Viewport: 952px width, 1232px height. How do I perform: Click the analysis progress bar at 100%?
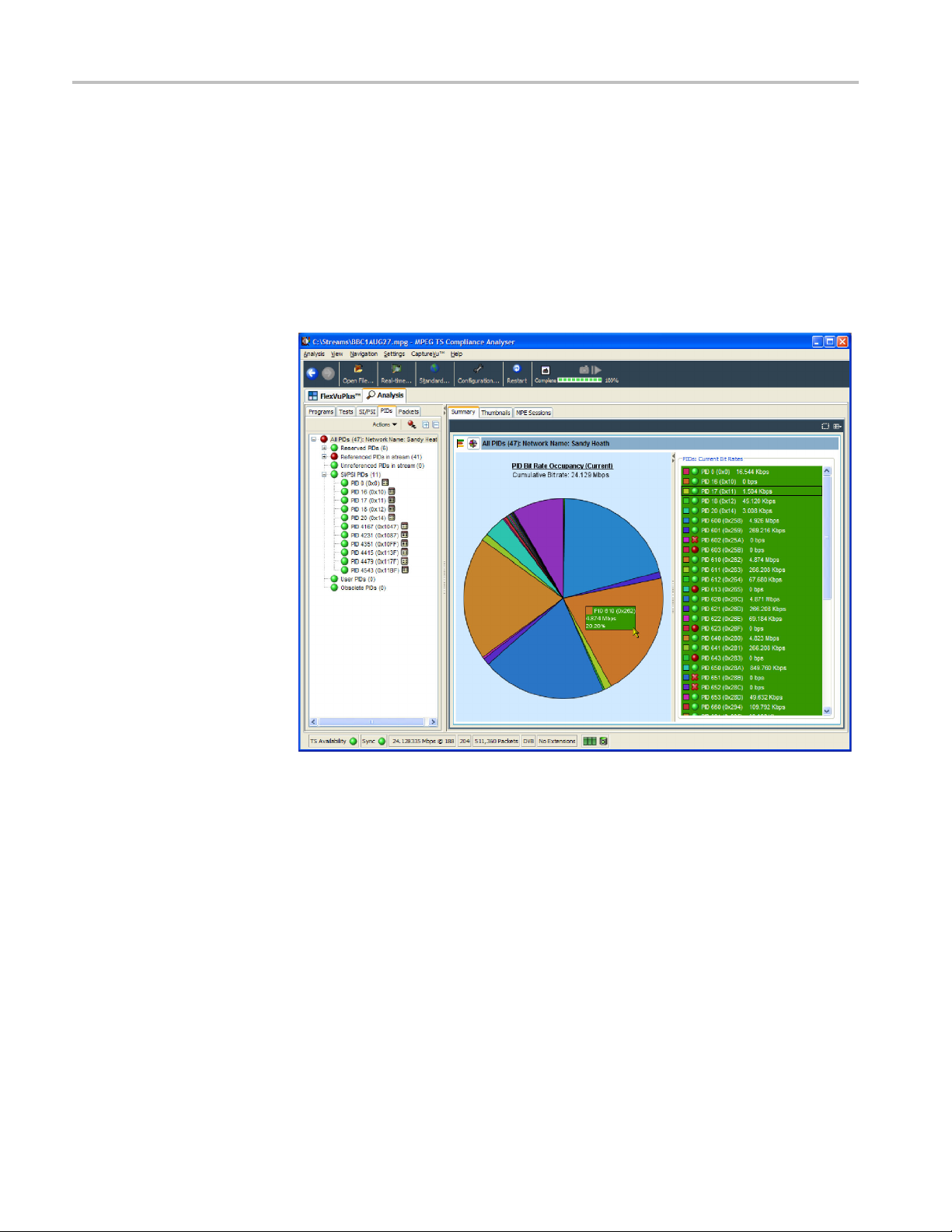[x=580, y=380]
